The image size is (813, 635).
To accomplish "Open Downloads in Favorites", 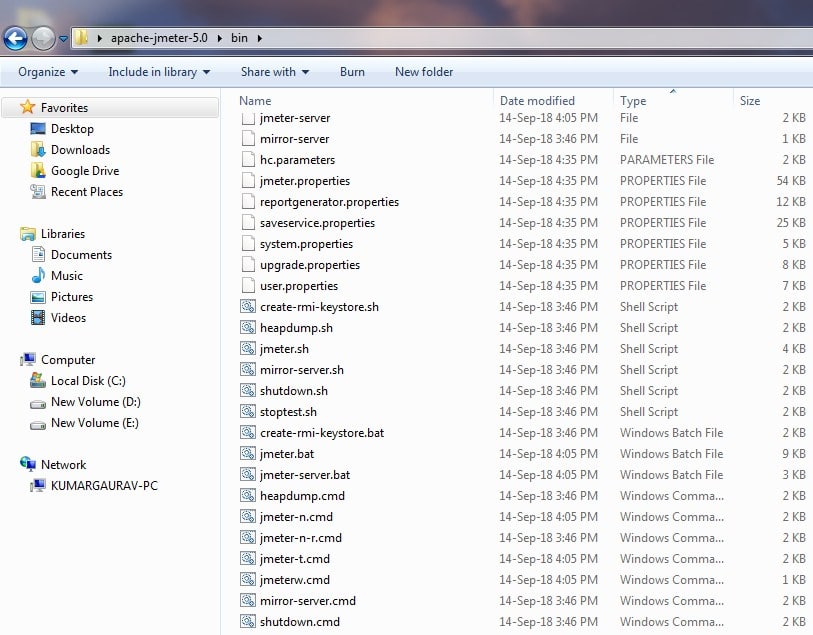I will click(80, 150).
